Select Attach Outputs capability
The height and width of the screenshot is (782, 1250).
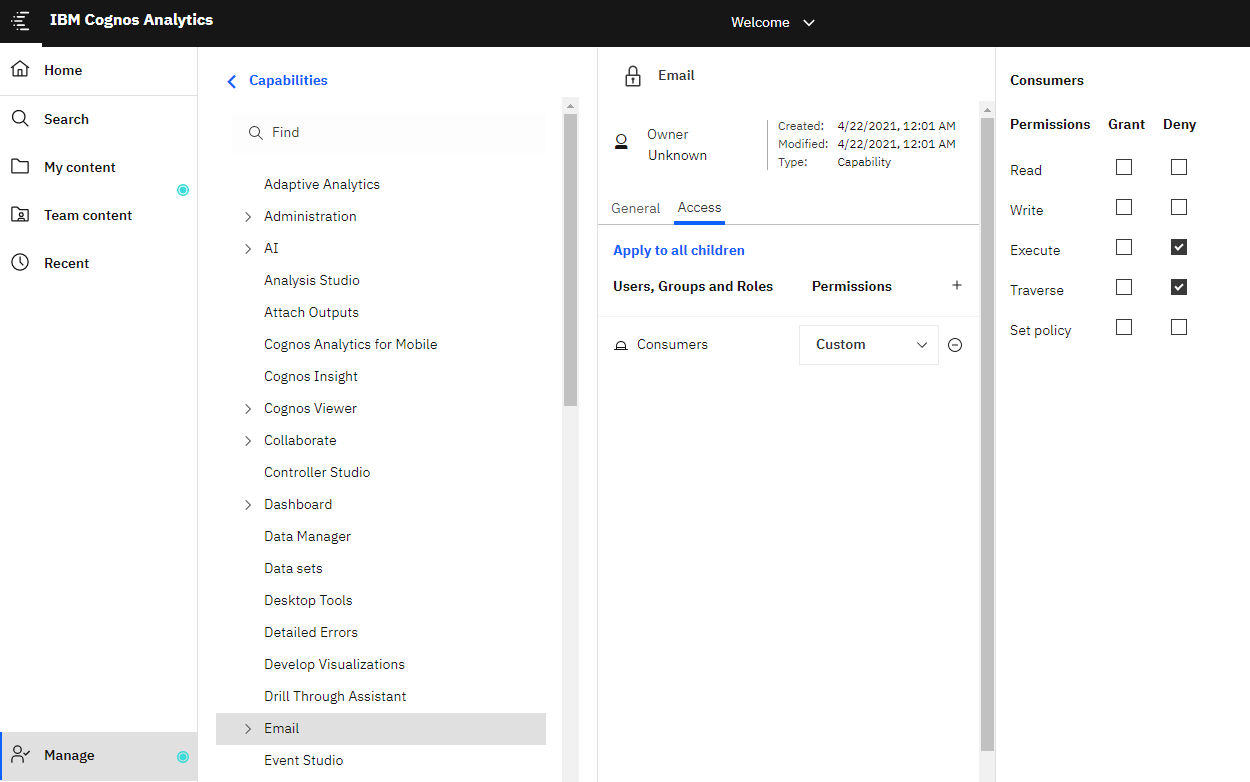point(311,312)
